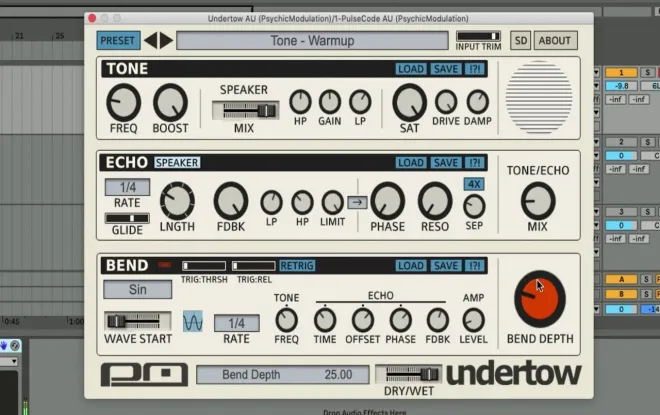
Task: Click the BEND ECHO FDBK knob
Action: pyautogui.click(x=438, y=320)
